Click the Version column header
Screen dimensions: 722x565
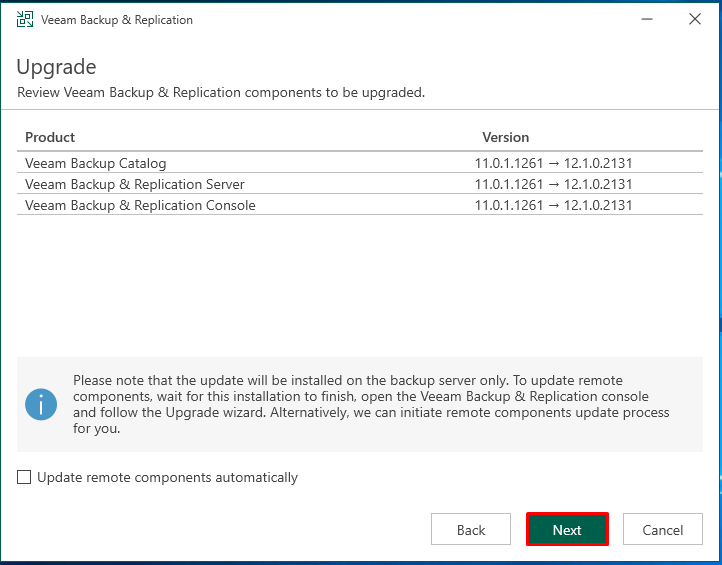[506, 137]
